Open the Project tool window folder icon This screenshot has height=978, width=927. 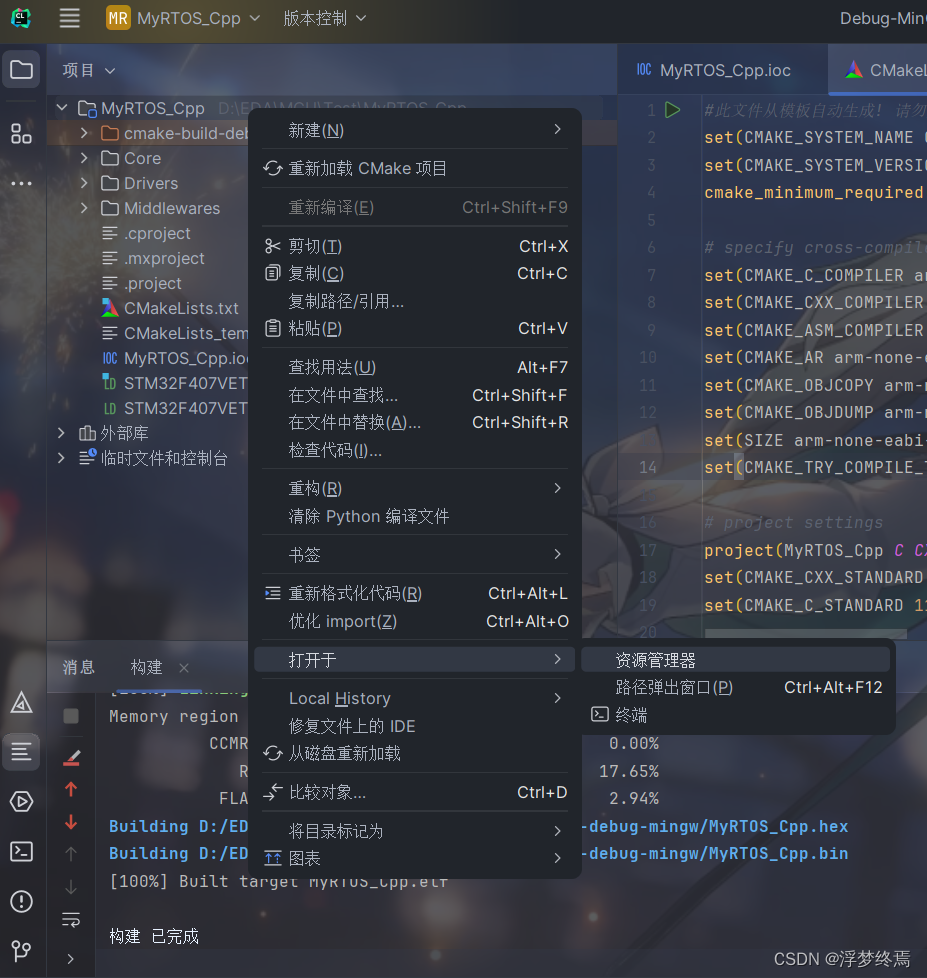pos(22,69)
